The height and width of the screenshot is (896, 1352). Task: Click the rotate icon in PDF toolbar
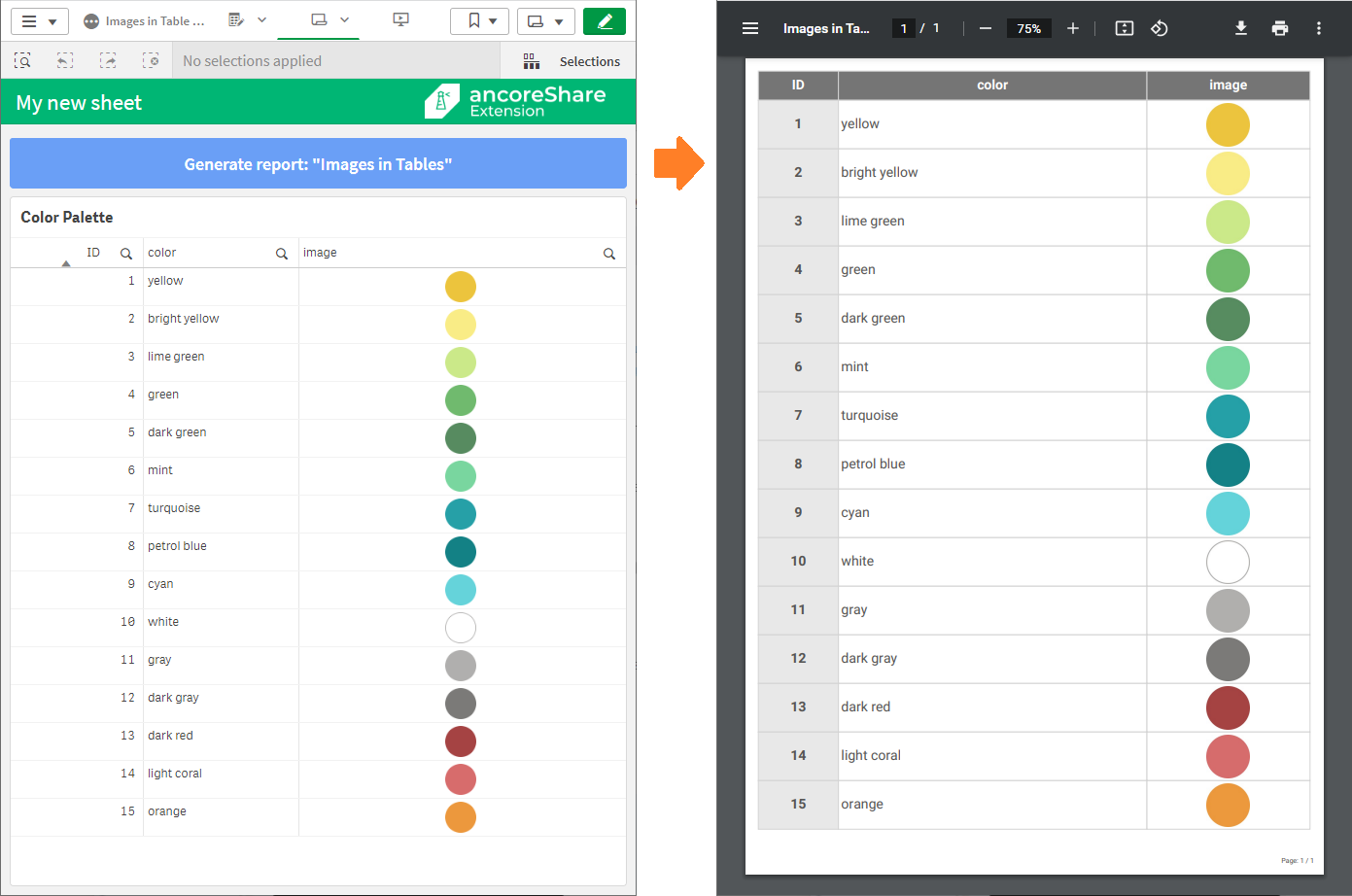click(x=1160, y=28)
